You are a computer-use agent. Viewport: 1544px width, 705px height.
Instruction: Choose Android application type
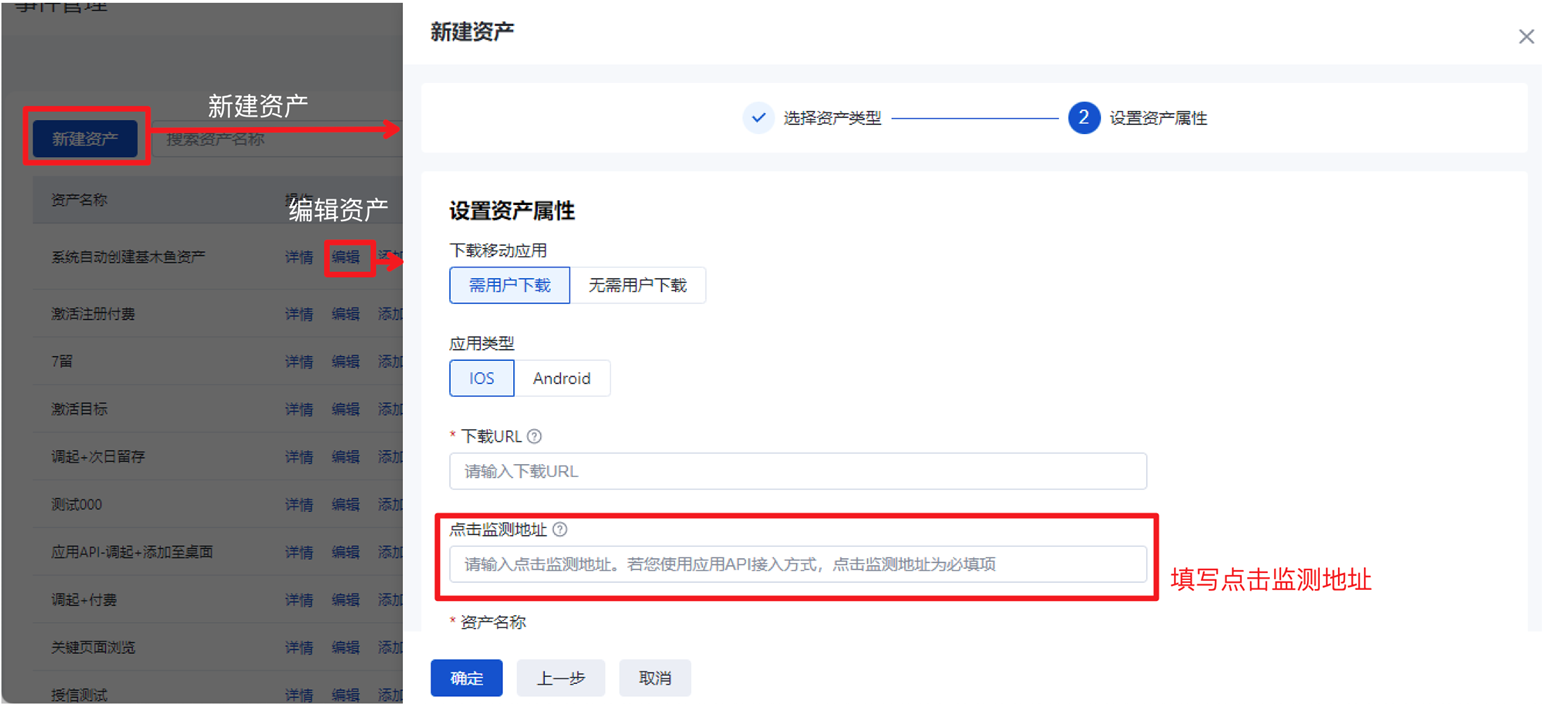pos(561,378)
